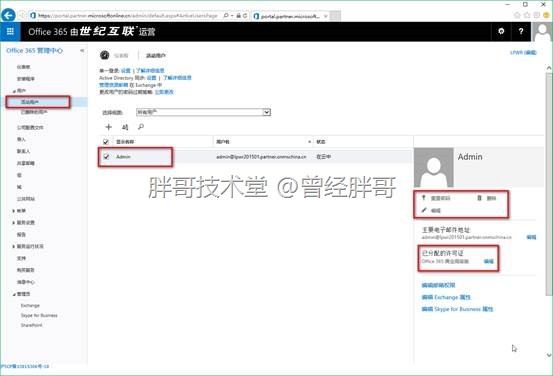Expand the 服务运行状况 sidebar node
The image size is (553, 376).
pos(14,247)
